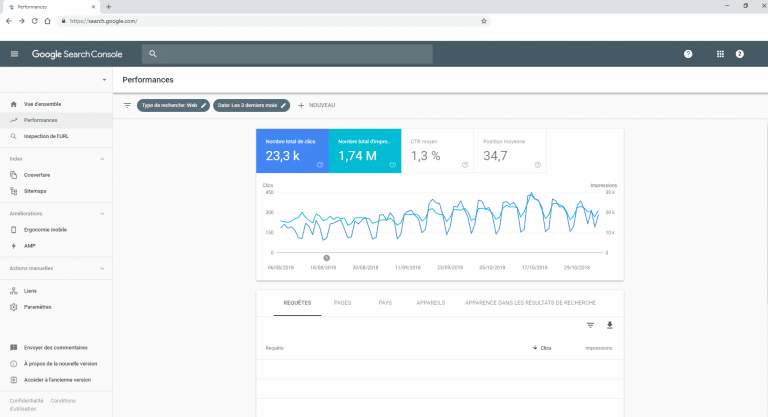Click help icon on Position moyenne card
The height and width of the screenshot is (417, 768).
[537, 165]
